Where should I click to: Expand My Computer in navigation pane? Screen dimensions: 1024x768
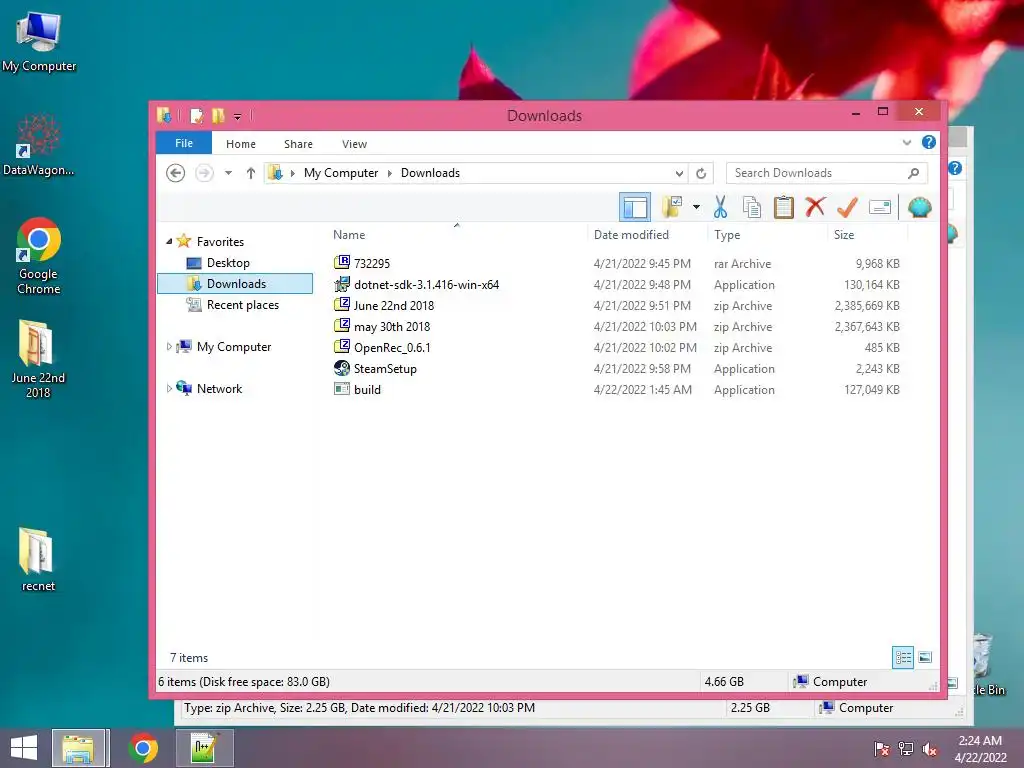(169, 347)
